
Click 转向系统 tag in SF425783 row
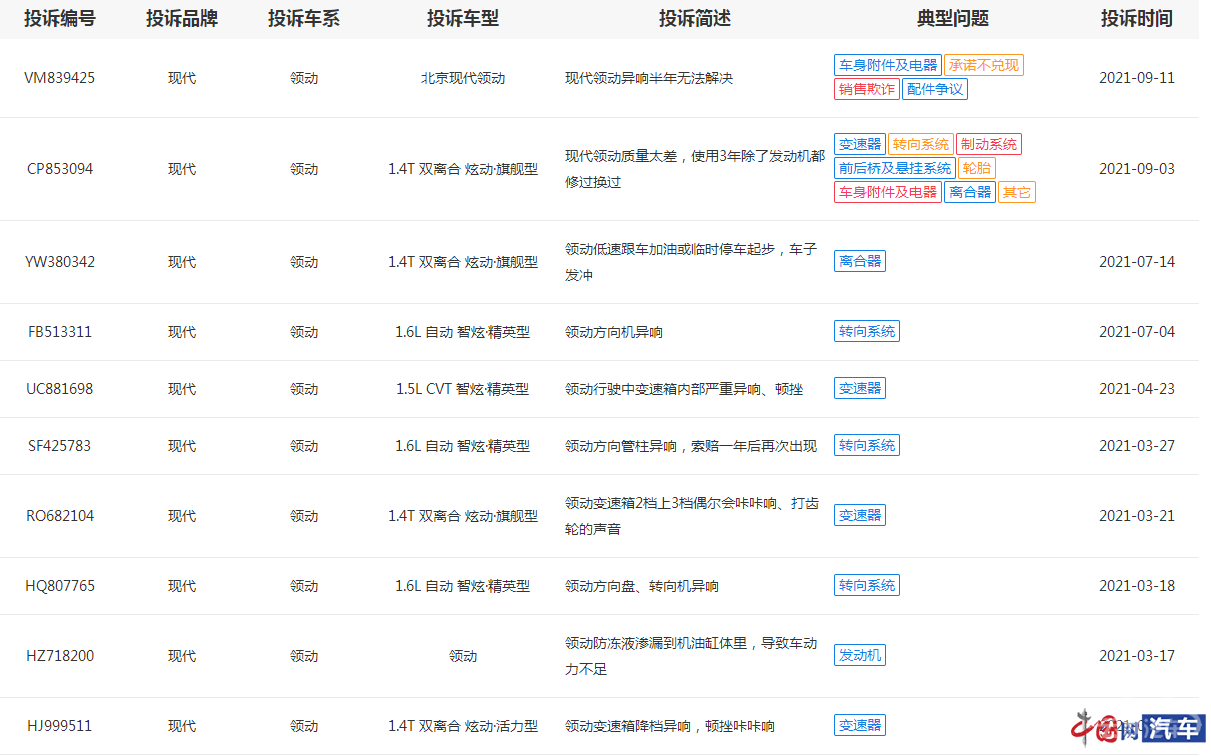click(x=867, y=445)
